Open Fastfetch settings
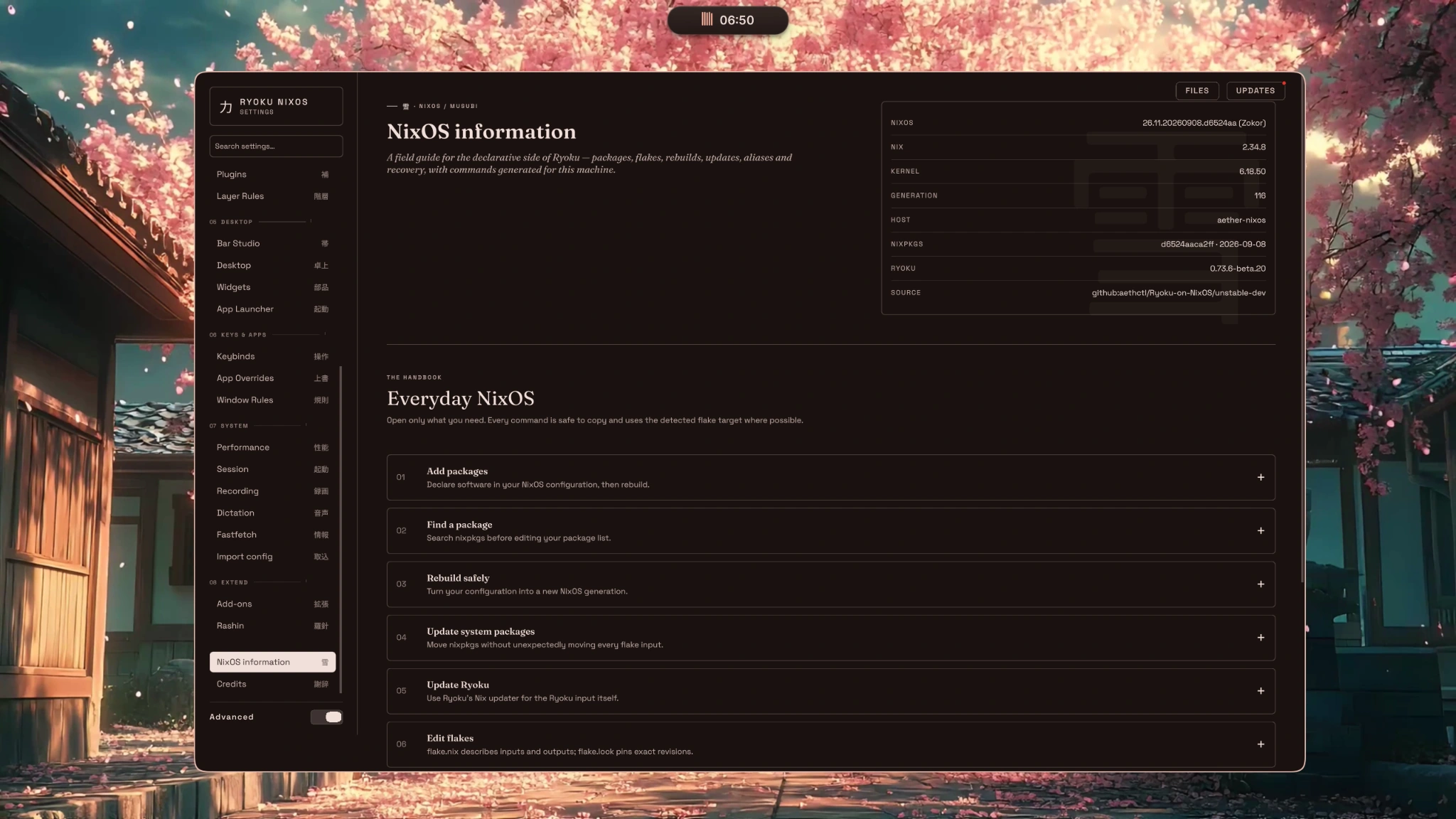The height and width of the screenshot is (819, 1456). pos(272,535)
